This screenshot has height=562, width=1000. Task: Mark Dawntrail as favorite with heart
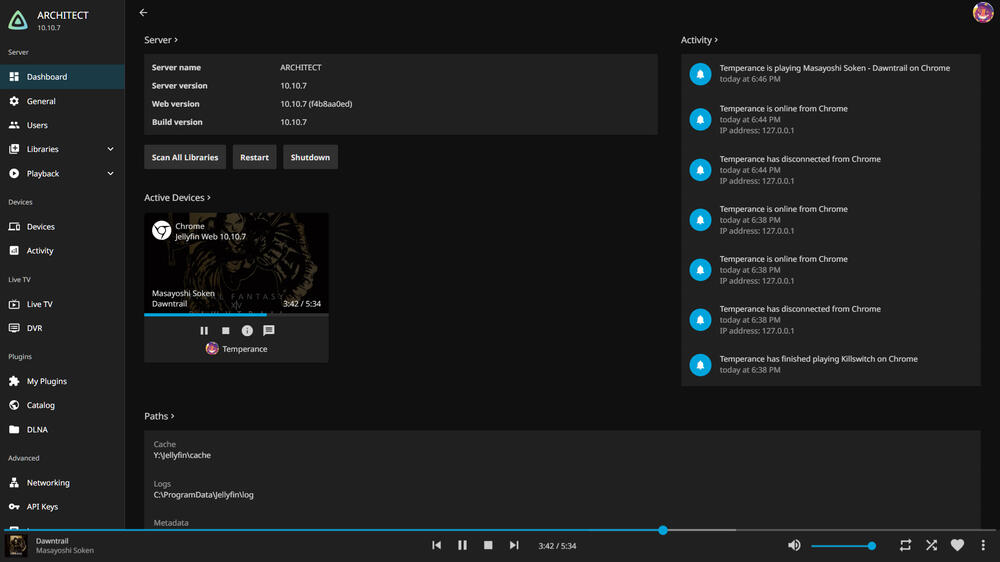pyautogui.click(x=957, y=545)
